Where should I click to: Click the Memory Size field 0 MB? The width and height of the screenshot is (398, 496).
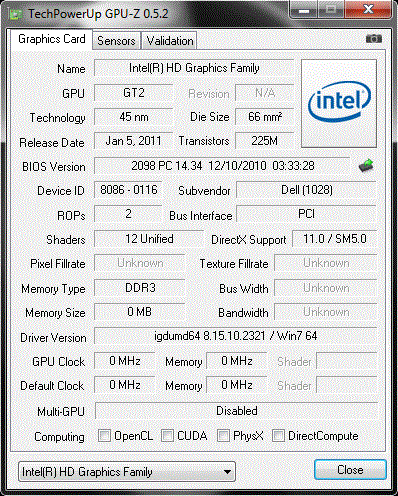click(140, 312)
